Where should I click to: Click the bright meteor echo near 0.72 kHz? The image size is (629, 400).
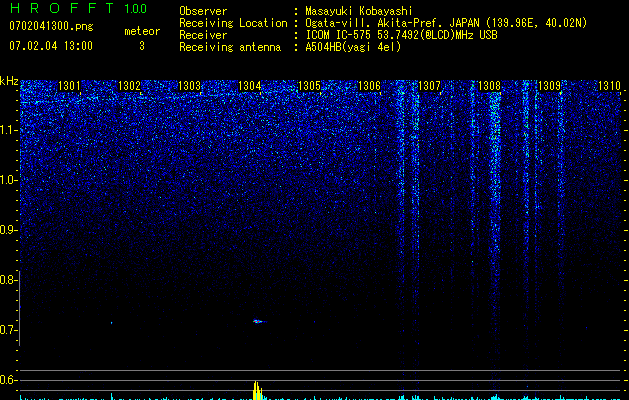coord(259,321)
